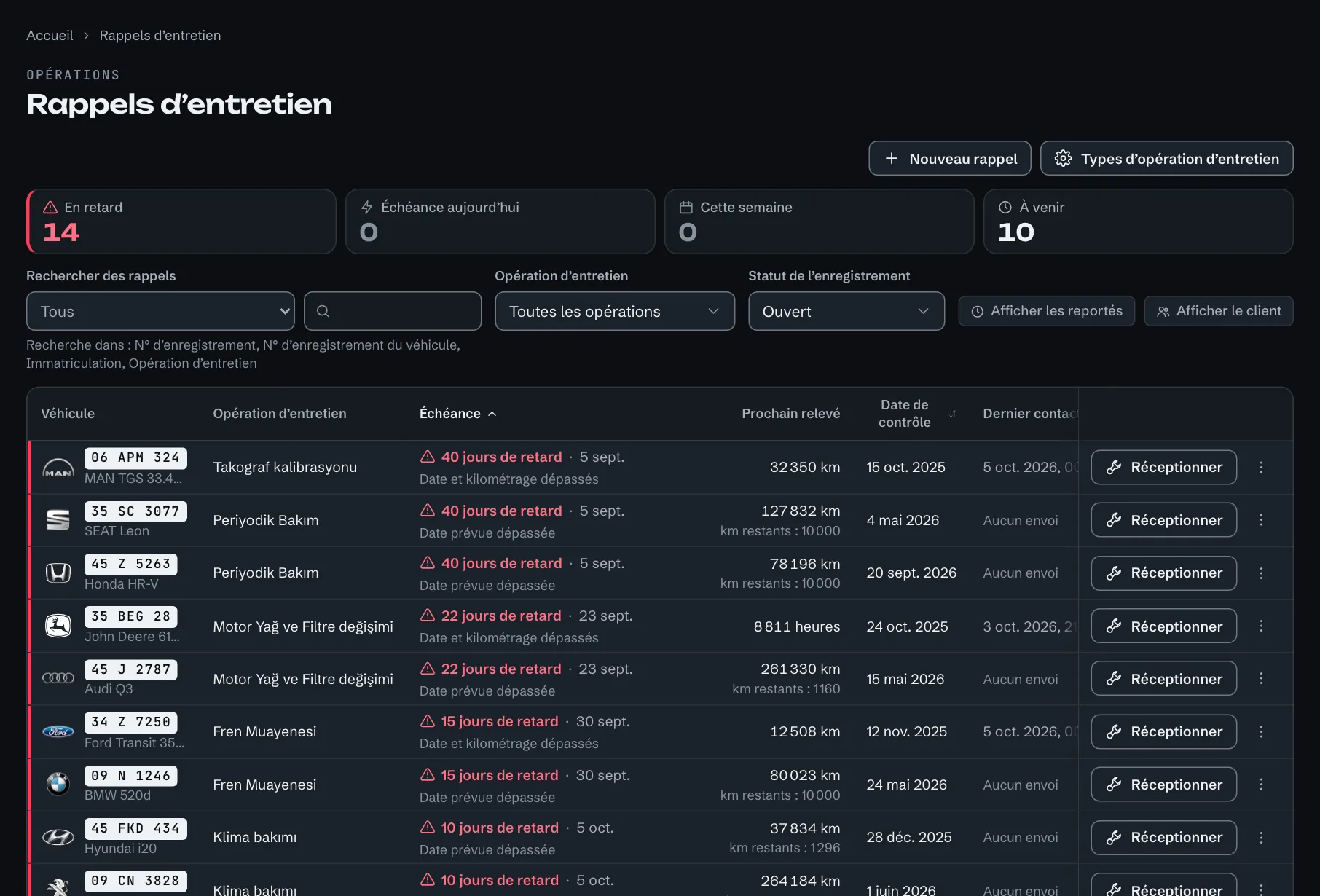Image resolution: width=1320 pixels, height=896 pixels.
Task: Click Réceptionner for SEAT Leon row
Action: 1164,520
